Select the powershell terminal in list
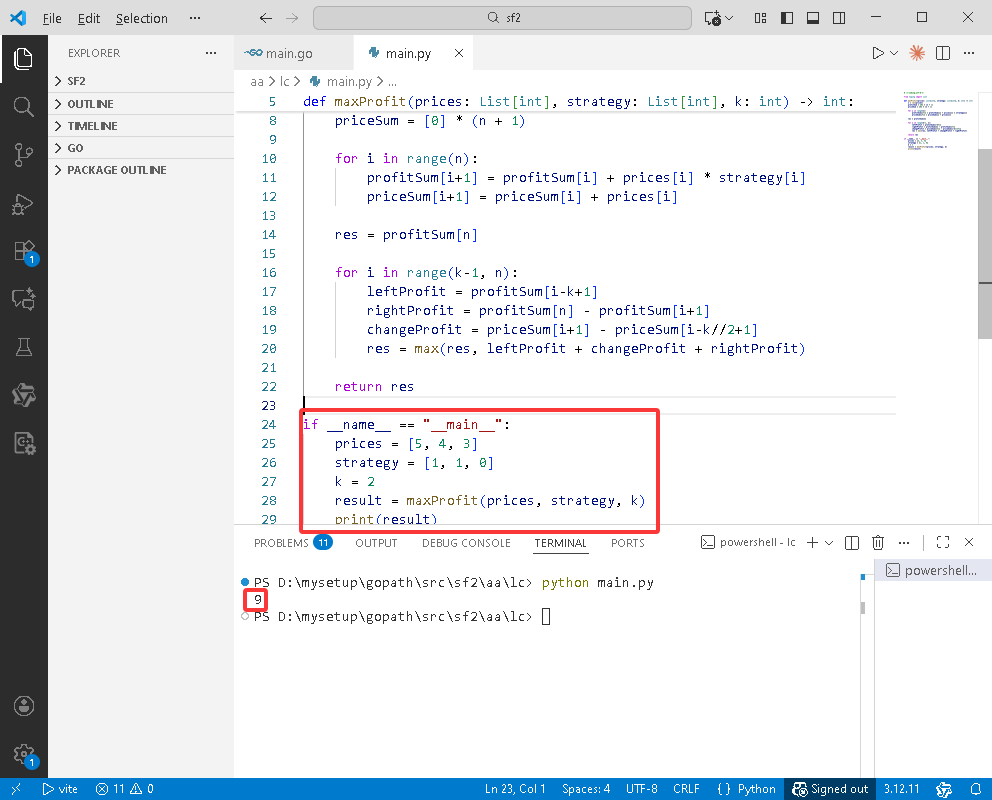The image size is (992, 800). tap(933, 570)
